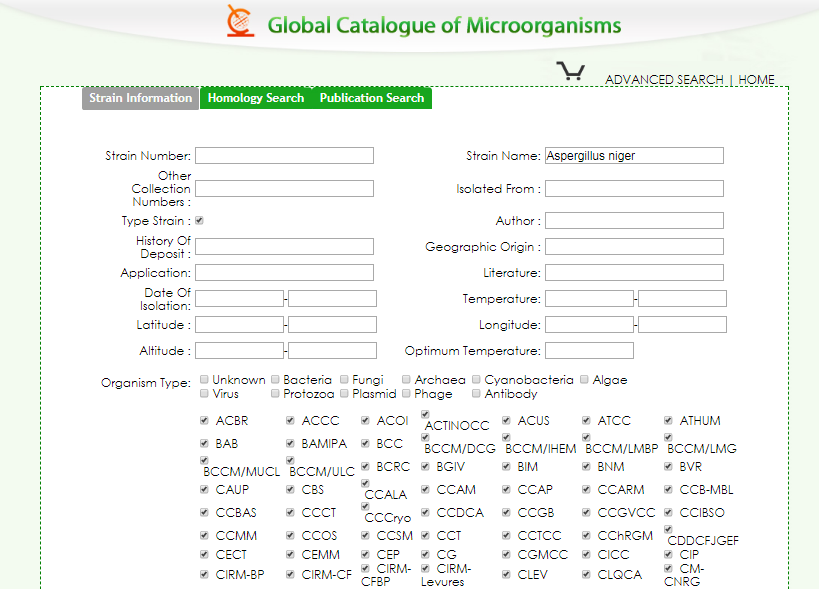Switch to Homology Search tab
The height and width of the screenshot is (589, 819).
coord(256,98)
